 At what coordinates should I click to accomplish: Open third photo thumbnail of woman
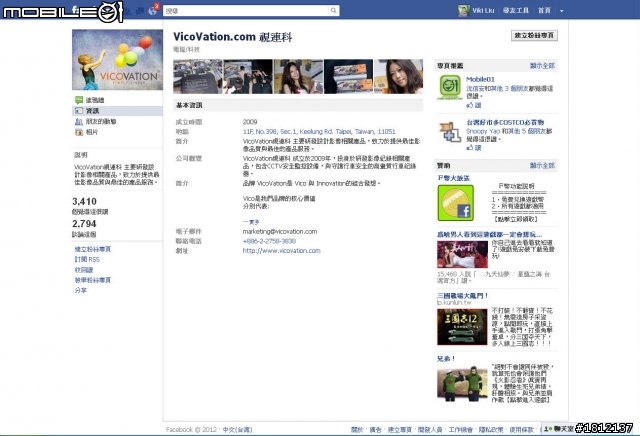point(298,76)
